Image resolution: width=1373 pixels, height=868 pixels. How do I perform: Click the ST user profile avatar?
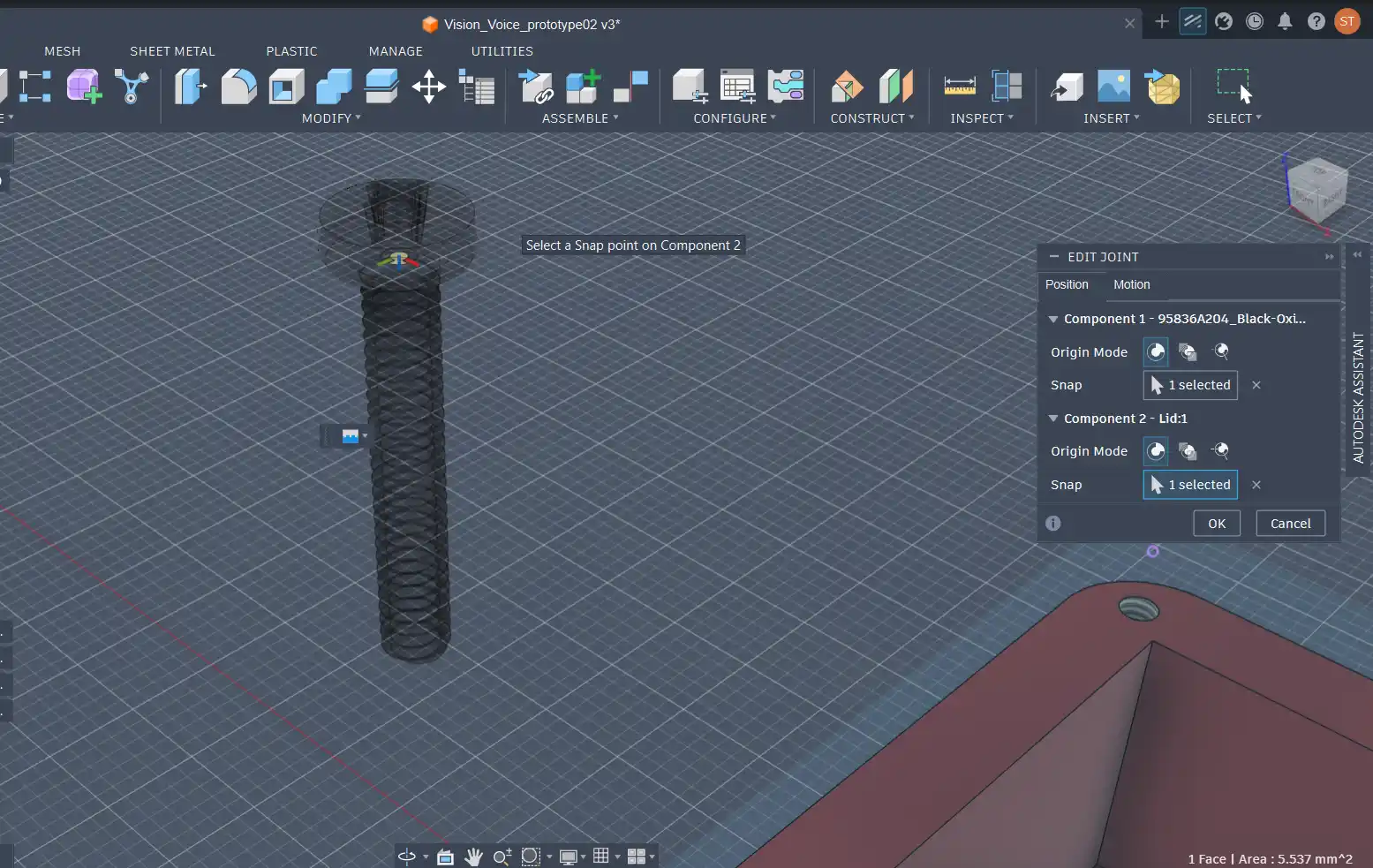[1347, 21]
